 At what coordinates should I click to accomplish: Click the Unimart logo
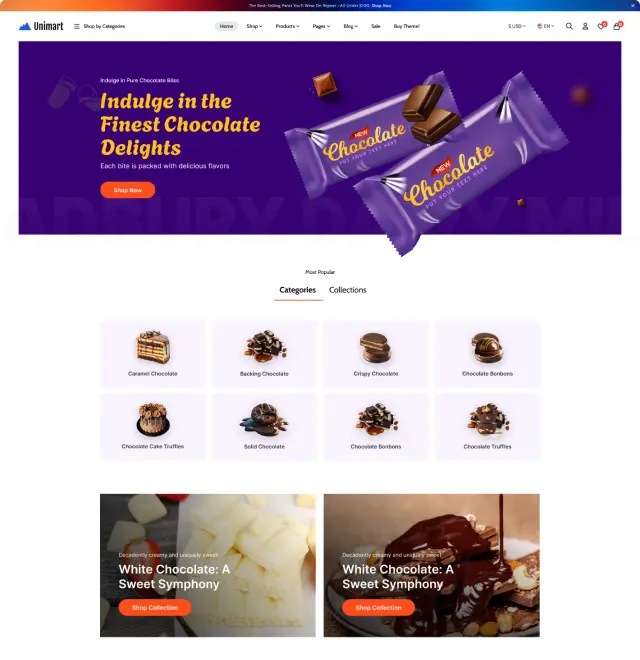point(41,26)
